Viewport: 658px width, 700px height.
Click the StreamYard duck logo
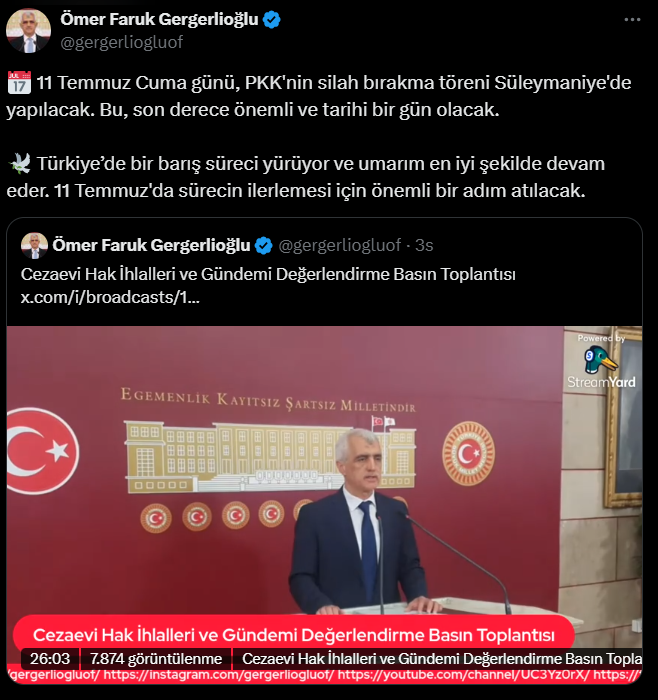(601, 361)
